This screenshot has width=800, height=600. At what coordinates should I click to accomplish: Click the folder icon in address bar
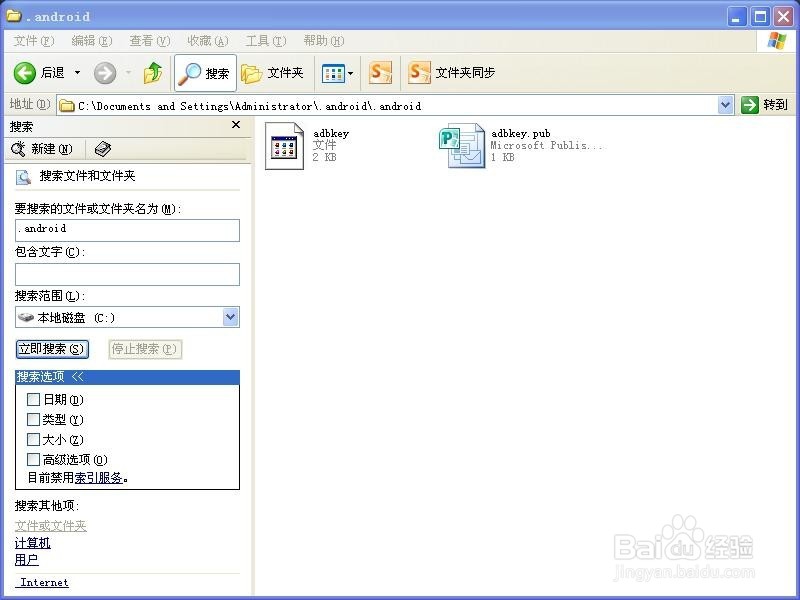point(67,106)
